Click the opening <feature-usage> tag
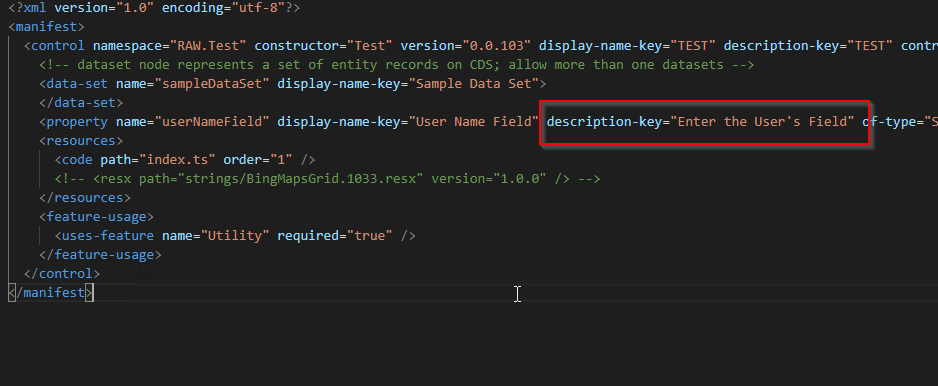 (x=96, y=217)
